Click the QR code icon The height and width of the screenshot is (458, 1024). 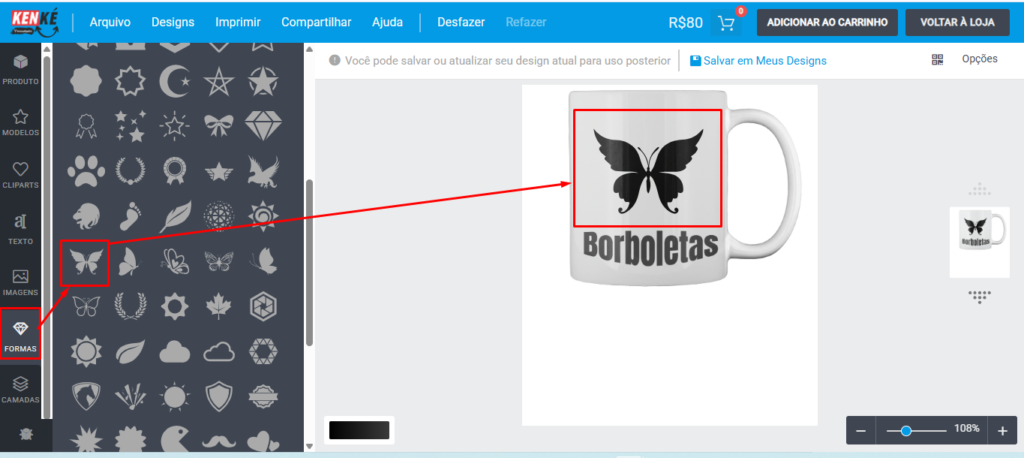click(x=937, y=60)
